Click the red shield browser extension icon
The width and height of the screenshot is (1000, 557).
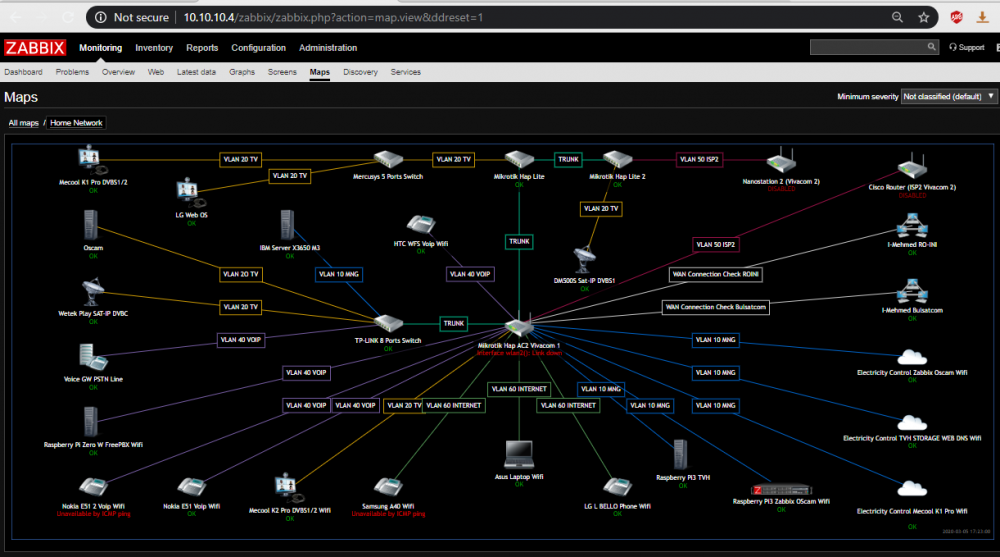coord(956,17)
